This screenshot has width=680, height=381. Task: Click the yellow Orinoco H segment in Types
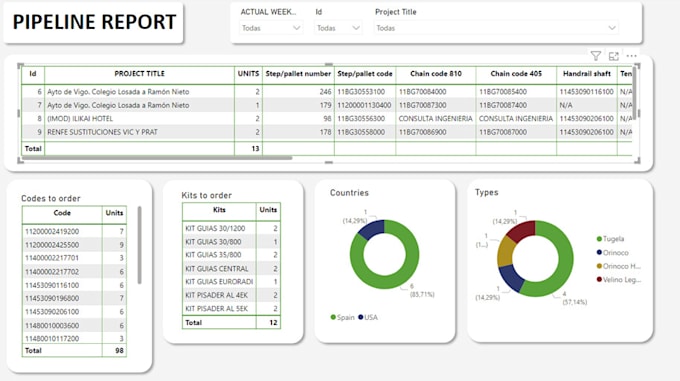click(x=506, y=251)
